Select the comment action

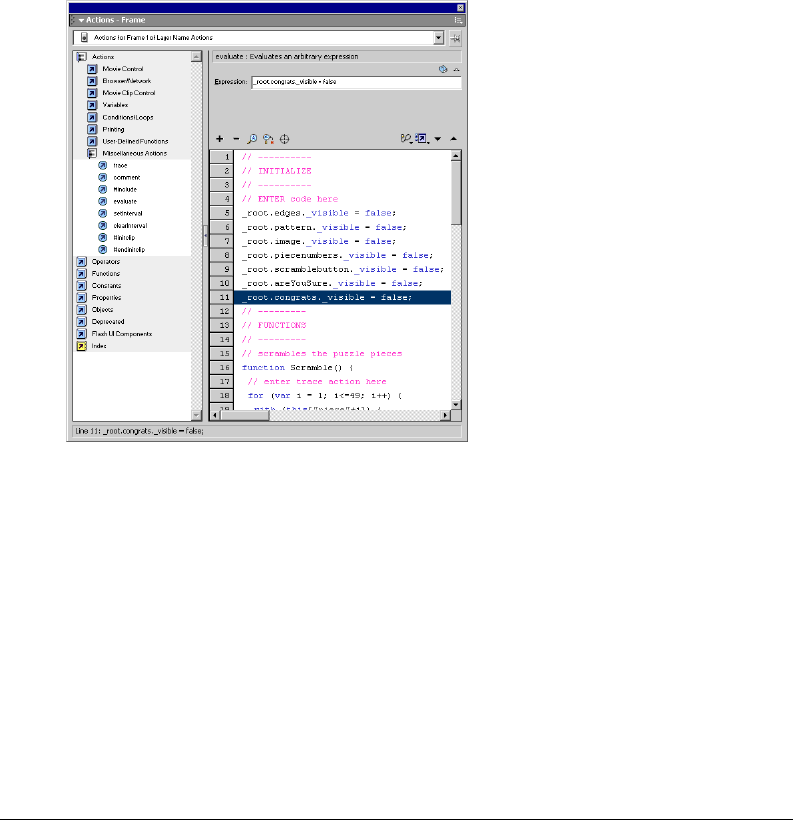[x=127, y=177]
